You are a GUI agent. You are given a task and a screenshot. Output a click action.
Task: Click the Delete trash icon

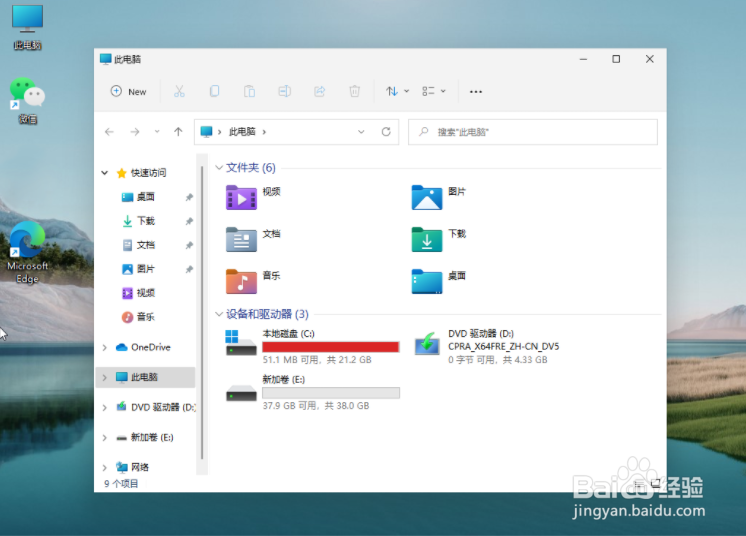354,91
